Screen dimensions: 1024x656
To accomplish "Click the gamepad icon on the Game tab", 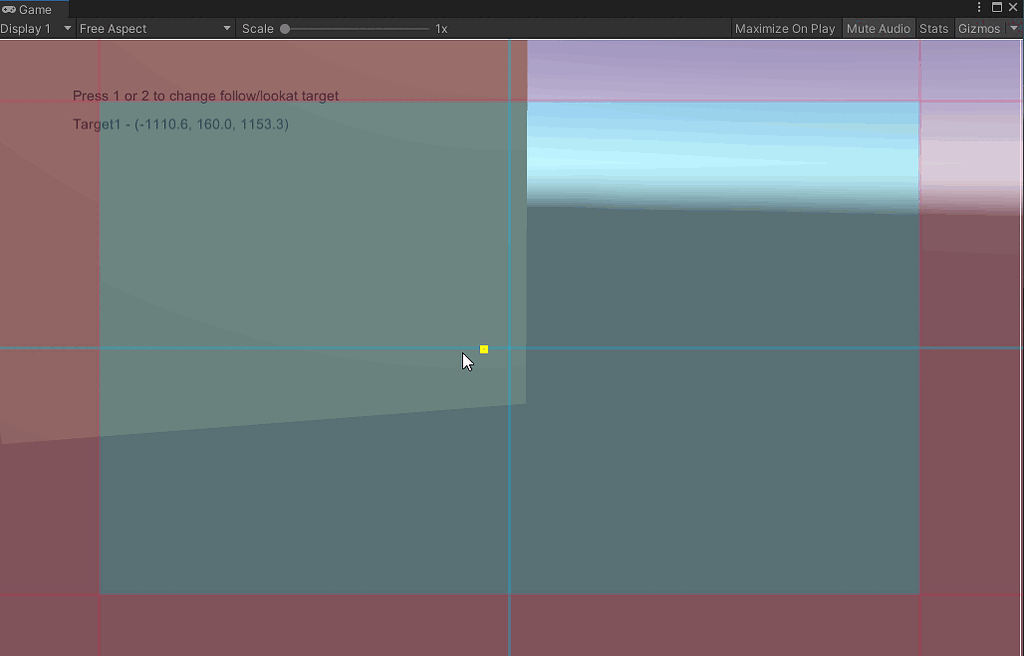I will (x=8, y=9).
